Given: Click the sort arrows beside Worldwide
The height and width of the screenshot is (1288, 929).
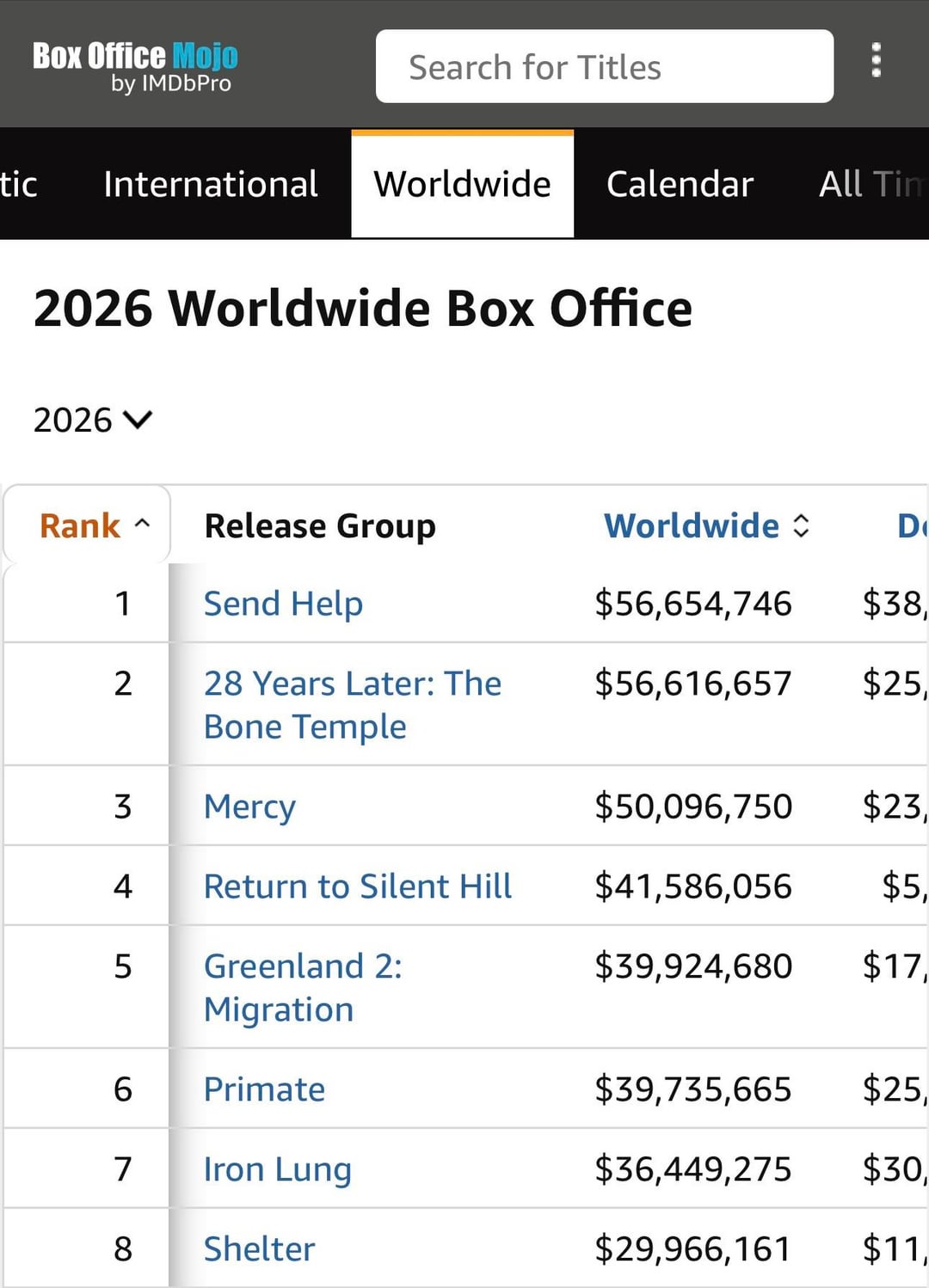Looking at the screenshot, I should (801, 526).
